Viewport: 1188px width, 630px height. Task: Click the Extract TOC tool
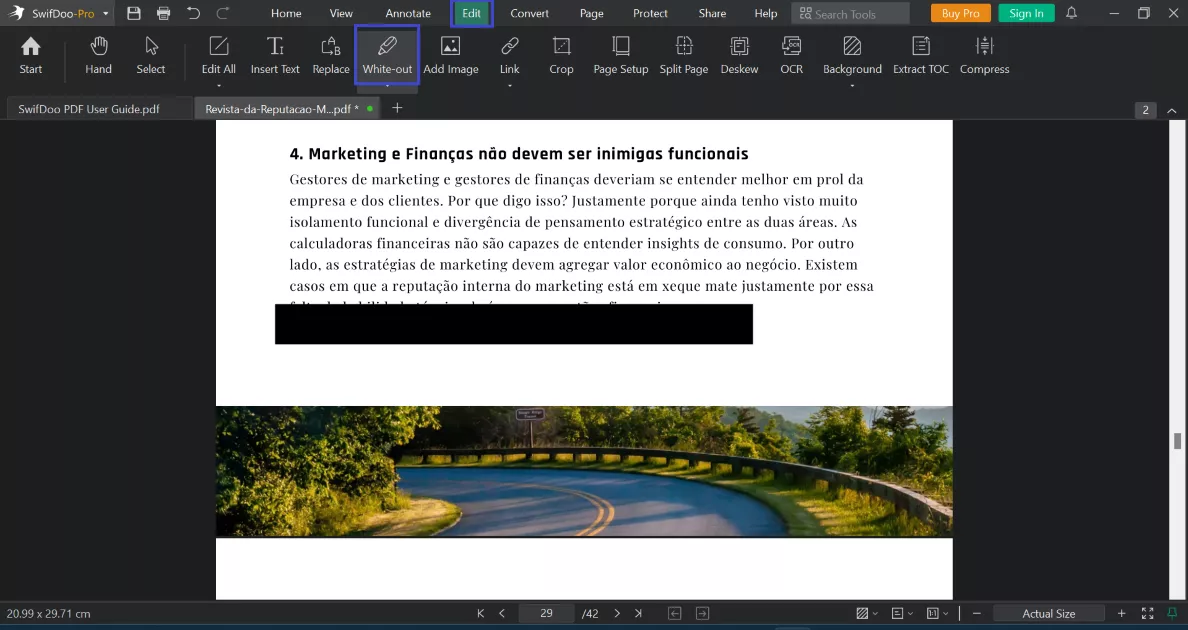920,55
